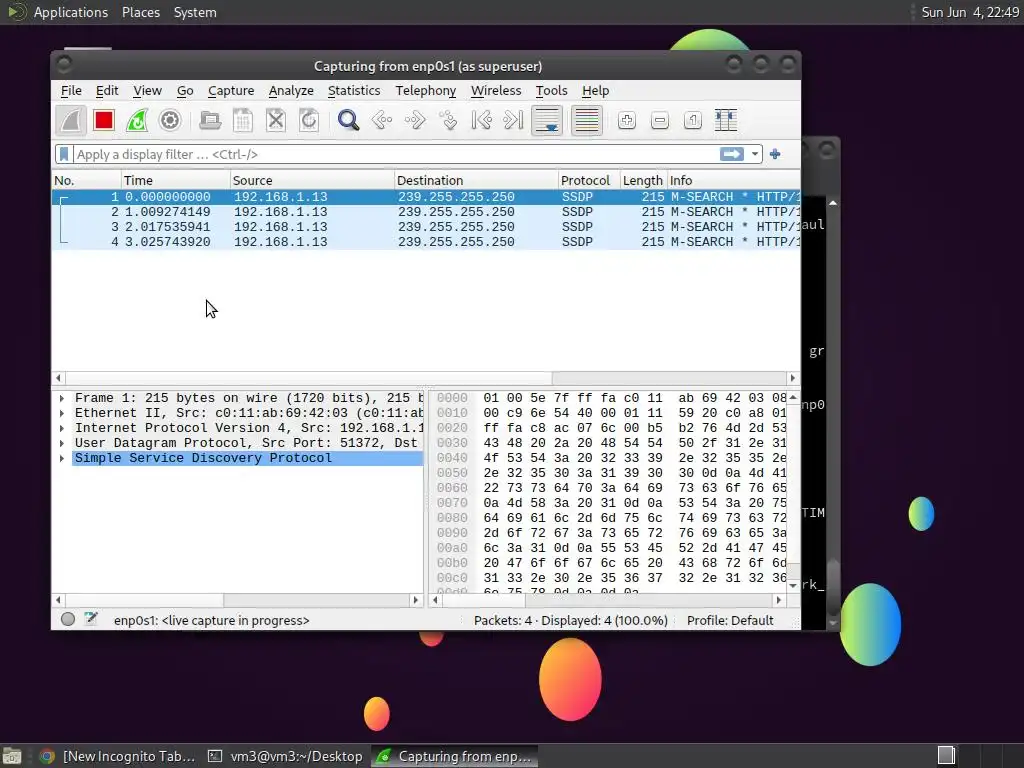Expand the Frame 1 tree item
The height and width of the screenshot is (768, 1024).
pos(62,398)
